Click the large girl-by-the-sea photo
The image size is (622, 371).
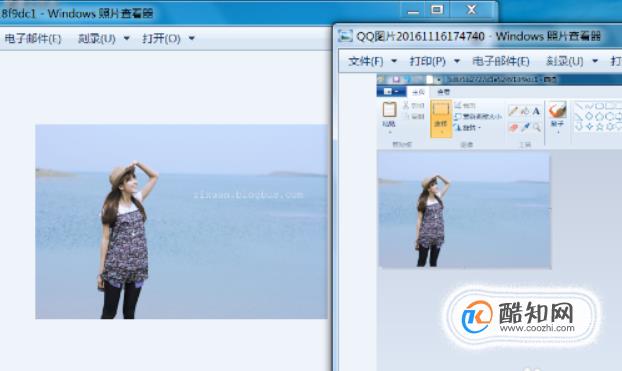[181, 222]
